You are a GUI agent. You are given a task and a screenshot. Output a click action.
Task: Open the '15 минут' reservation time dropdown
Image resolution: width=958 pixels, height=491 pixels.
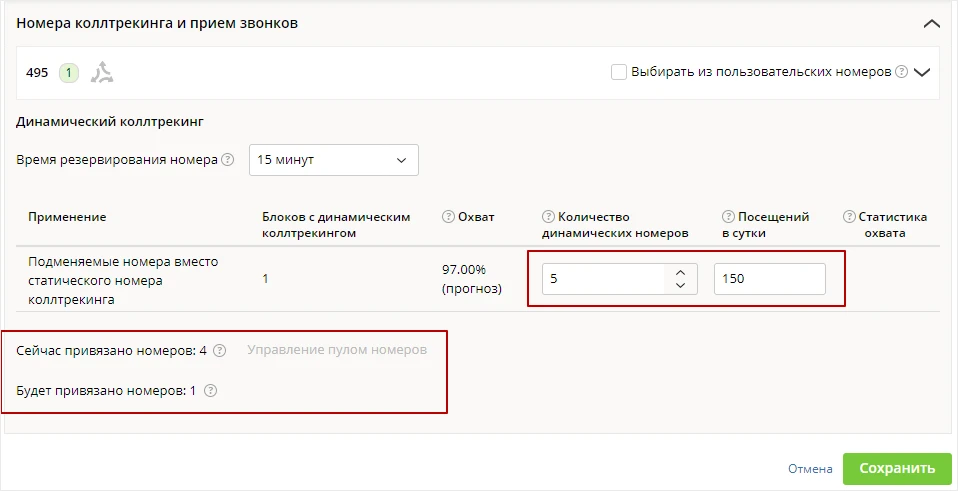(x=334, y=160)
